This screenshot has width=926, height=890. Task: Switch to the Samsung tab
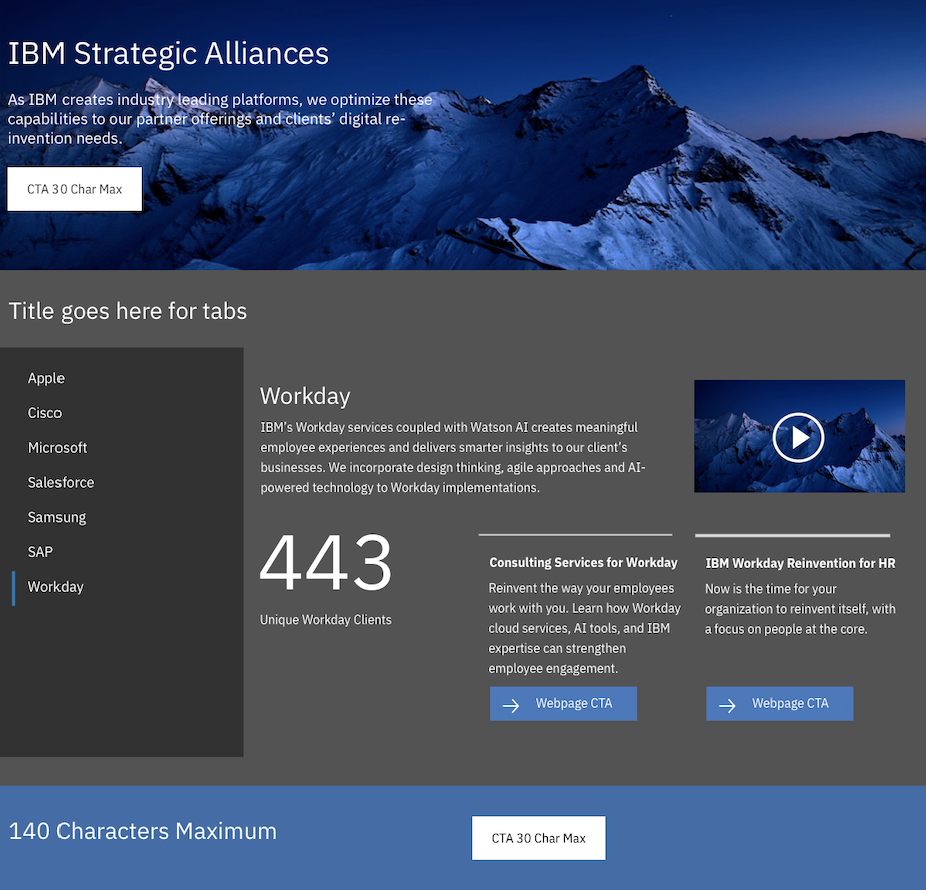pos(57,517)
